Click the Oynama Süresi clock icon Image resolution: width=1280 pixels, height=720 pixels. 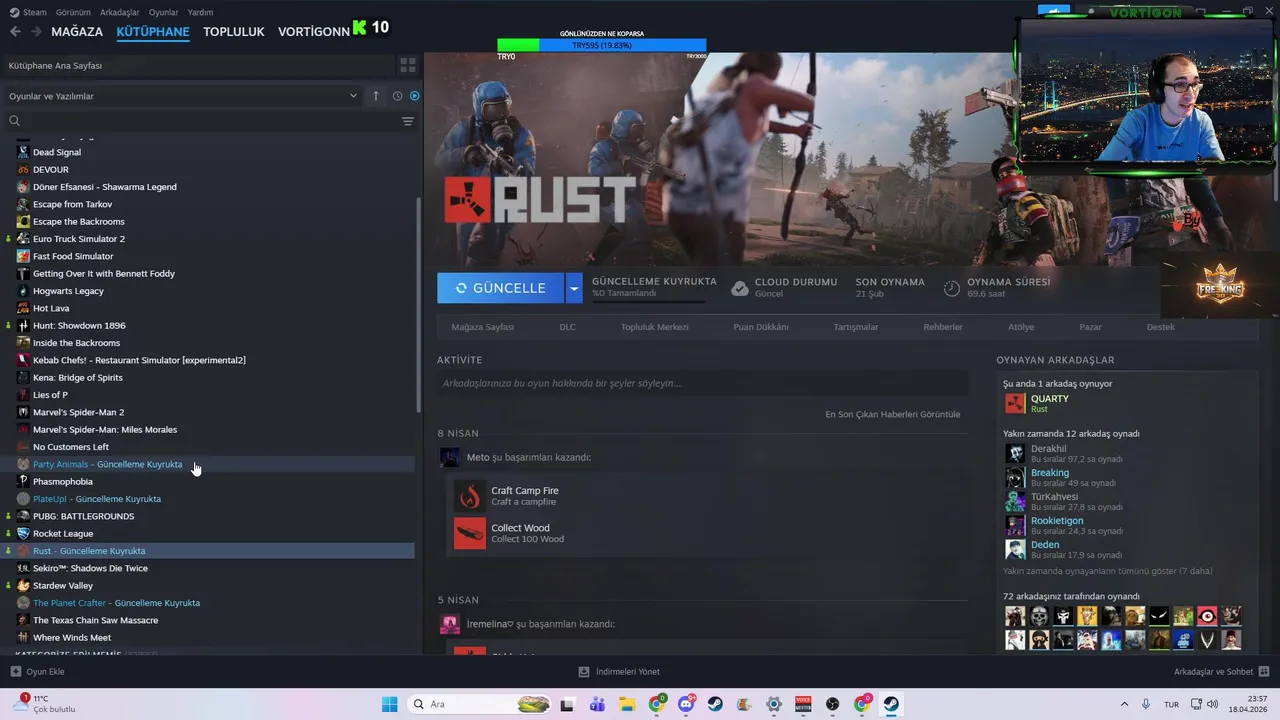pyautogui.click(x=952, y=288)
